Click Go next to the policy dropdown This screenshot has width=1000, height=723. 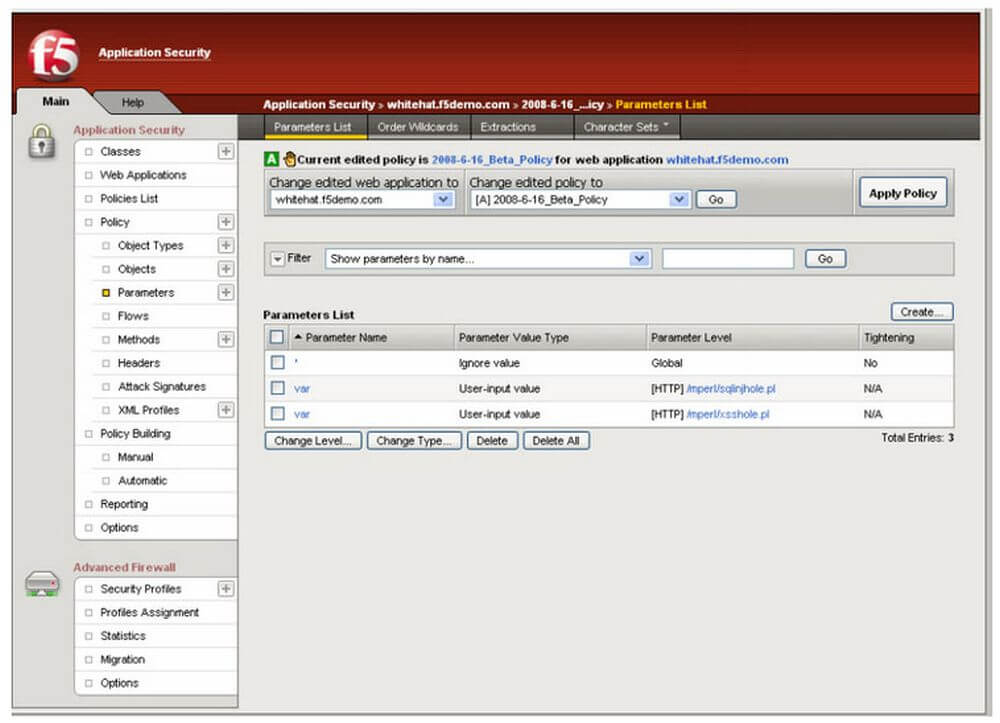(x=716, y=200)
